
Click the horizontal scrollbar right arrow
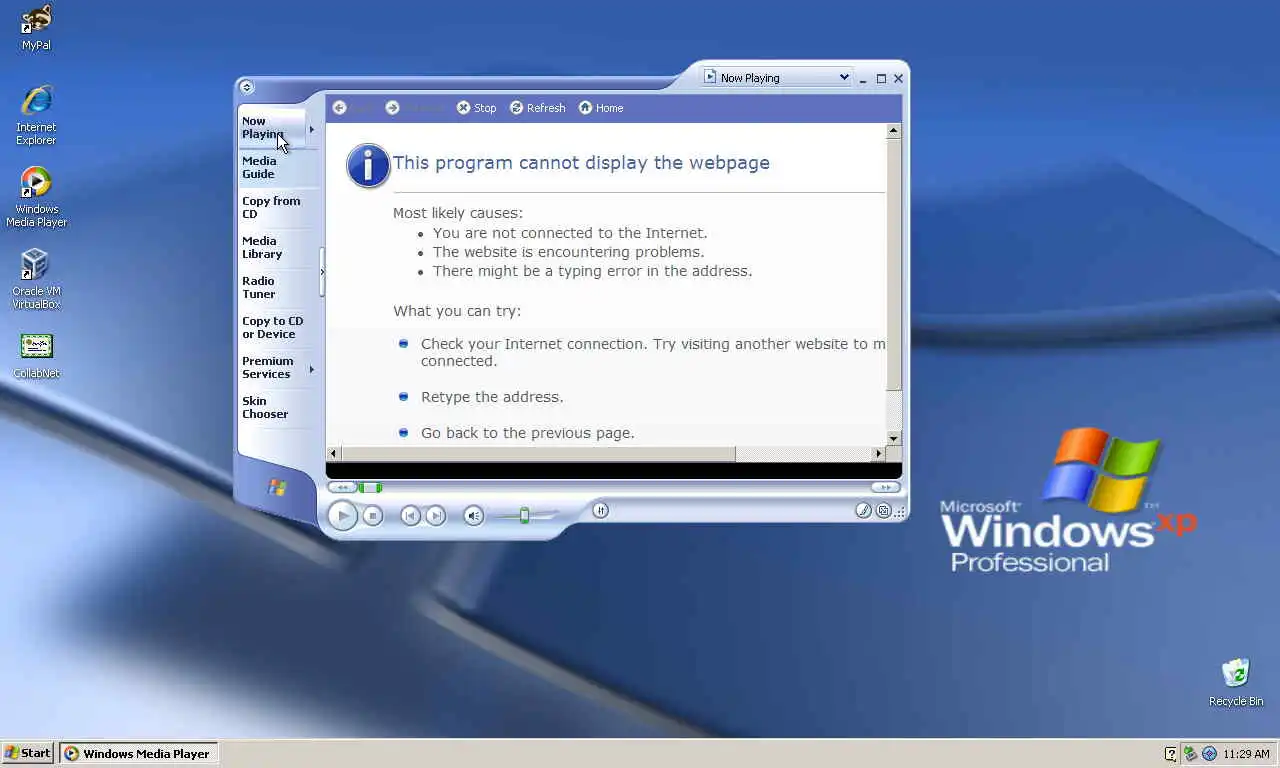(879, 454)
